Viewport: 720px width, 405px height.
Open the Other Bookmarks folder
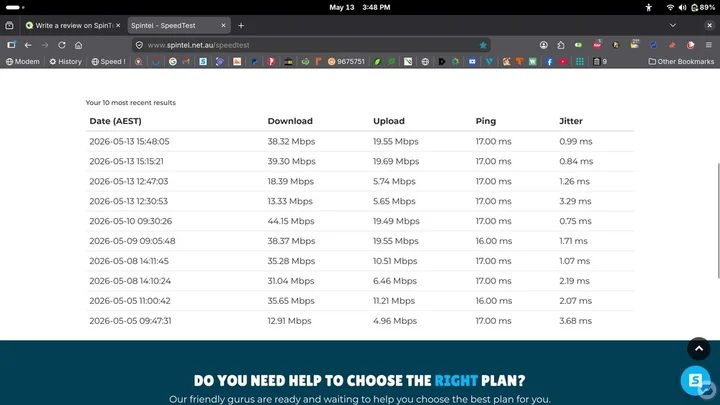(681, 62)
